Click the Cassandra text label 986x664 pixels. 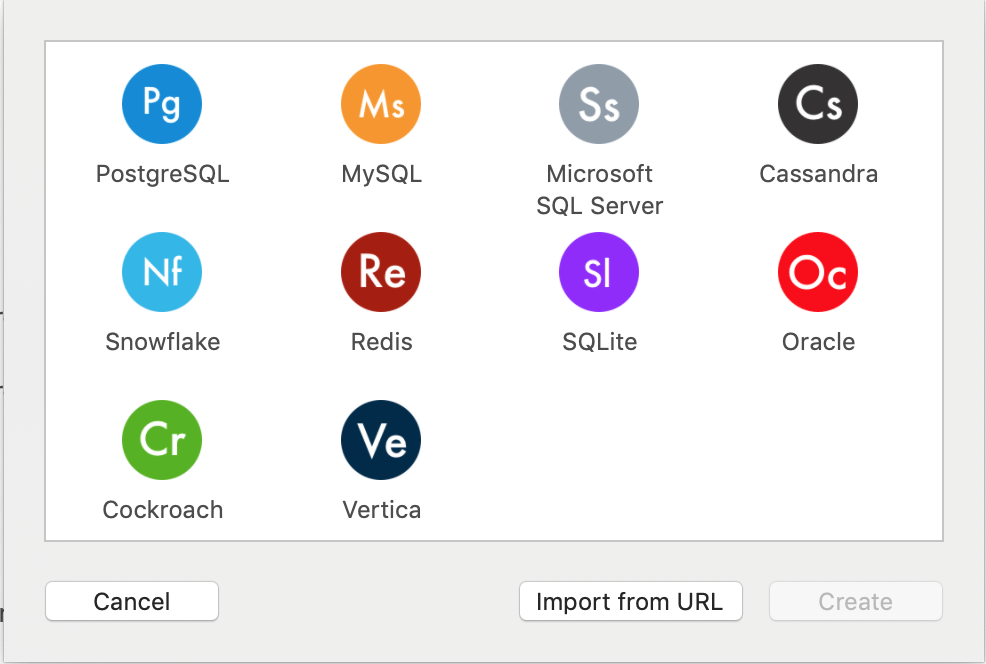point(818,174)
